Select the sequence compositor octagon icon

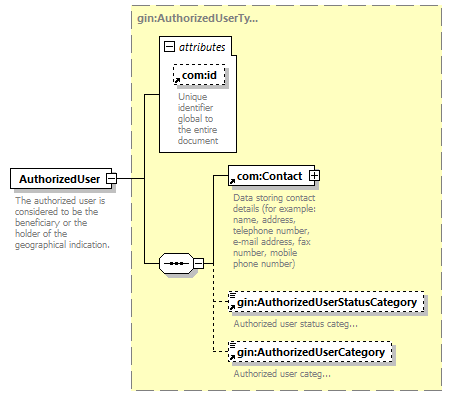coord(177,263)
